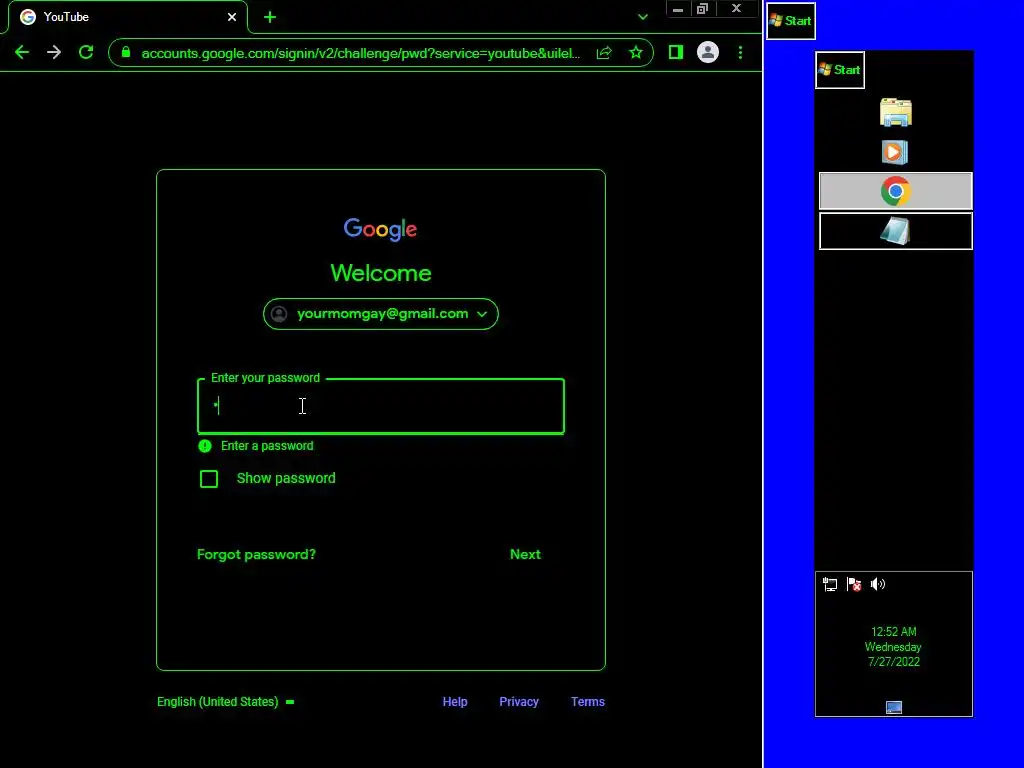The height and width of the screenshot is (768, 1024).
Task: Open the Chrome profile avatar
Action: click(x=708, y=52)
